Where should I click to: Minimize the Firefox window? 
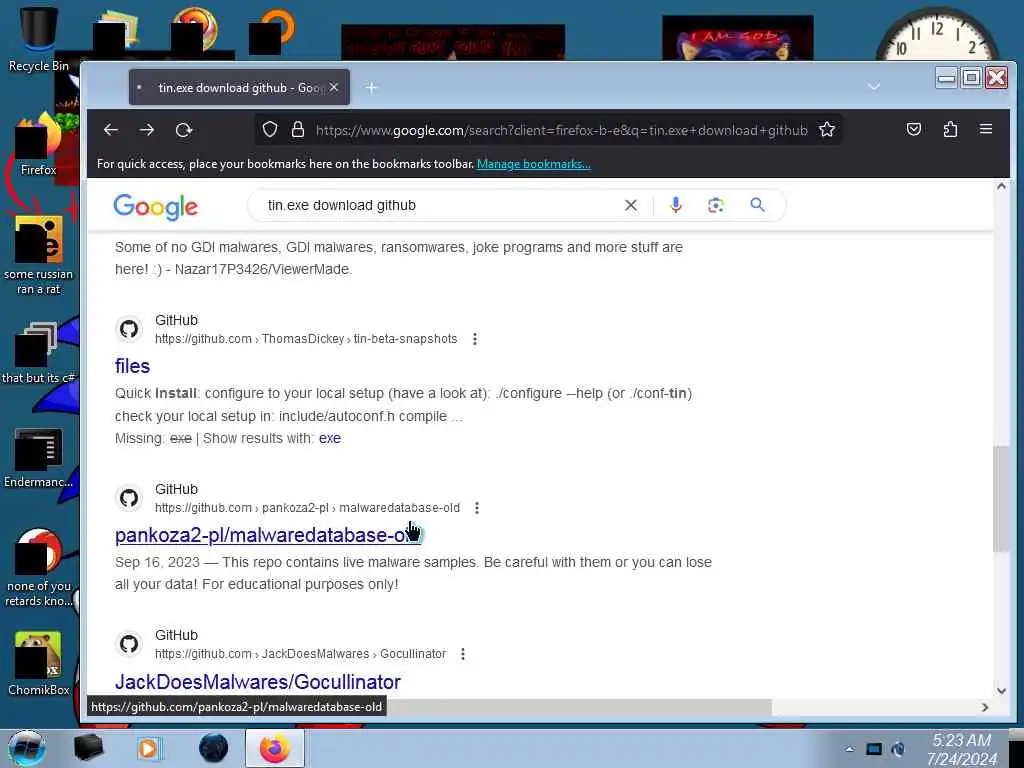(946, 78)
